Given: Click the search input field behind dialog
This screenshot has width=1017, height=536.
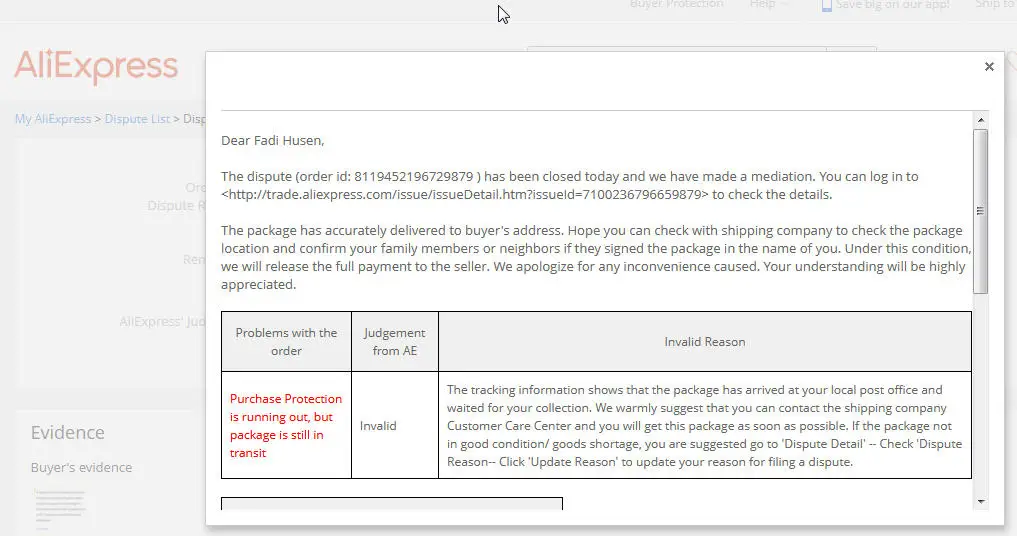Looking at the screenshot, I should [676, 49].
